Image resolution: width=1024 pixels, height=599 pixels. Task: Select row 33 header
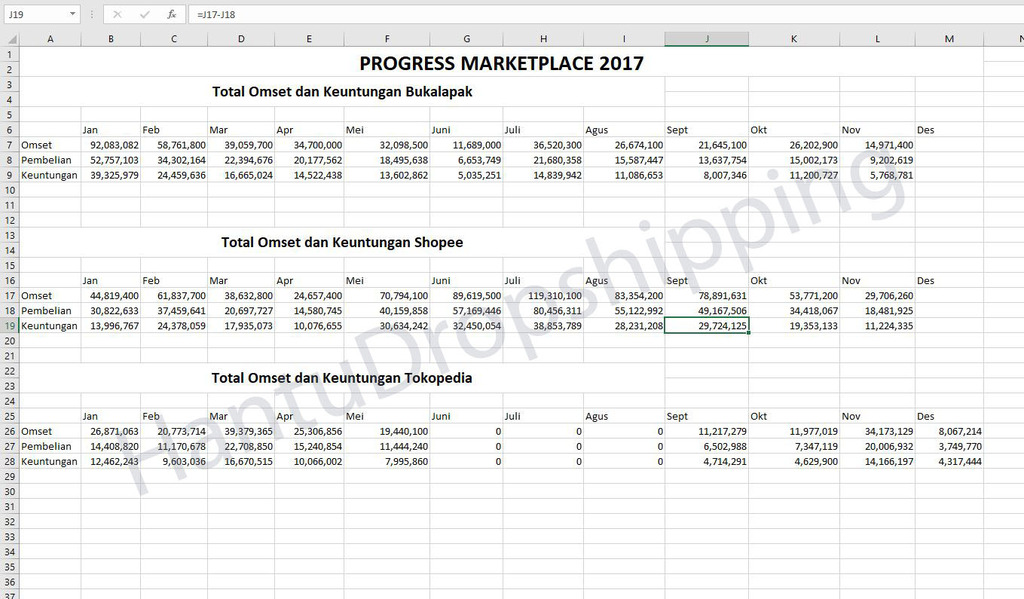[10, 537]
